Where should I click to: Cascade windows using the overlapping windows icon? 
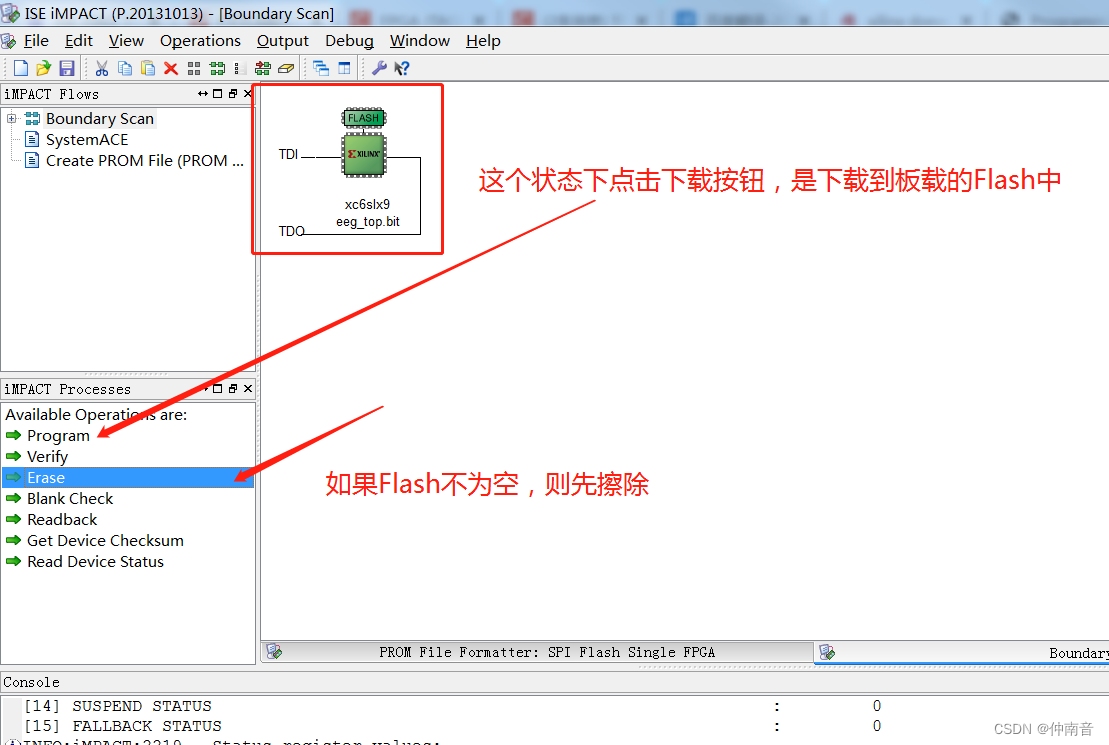coord(321,68)
